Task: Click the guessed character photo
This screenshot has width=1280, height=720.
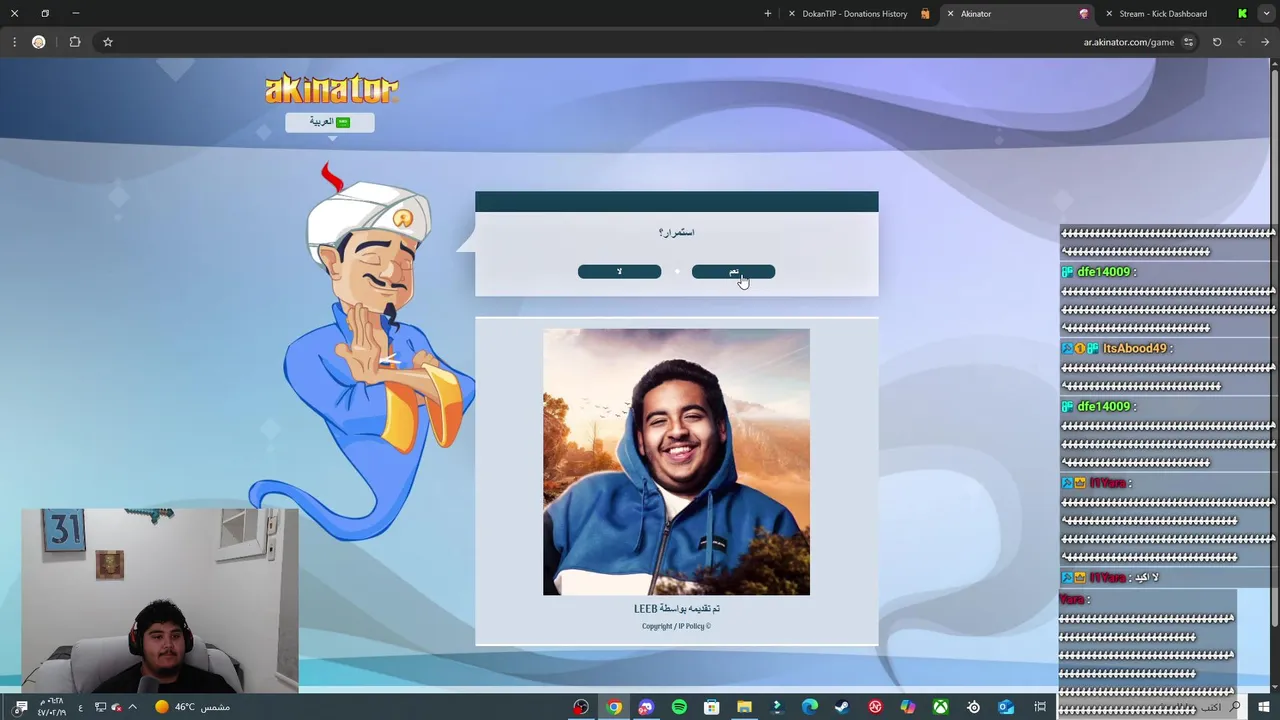Action: point(676,462)
